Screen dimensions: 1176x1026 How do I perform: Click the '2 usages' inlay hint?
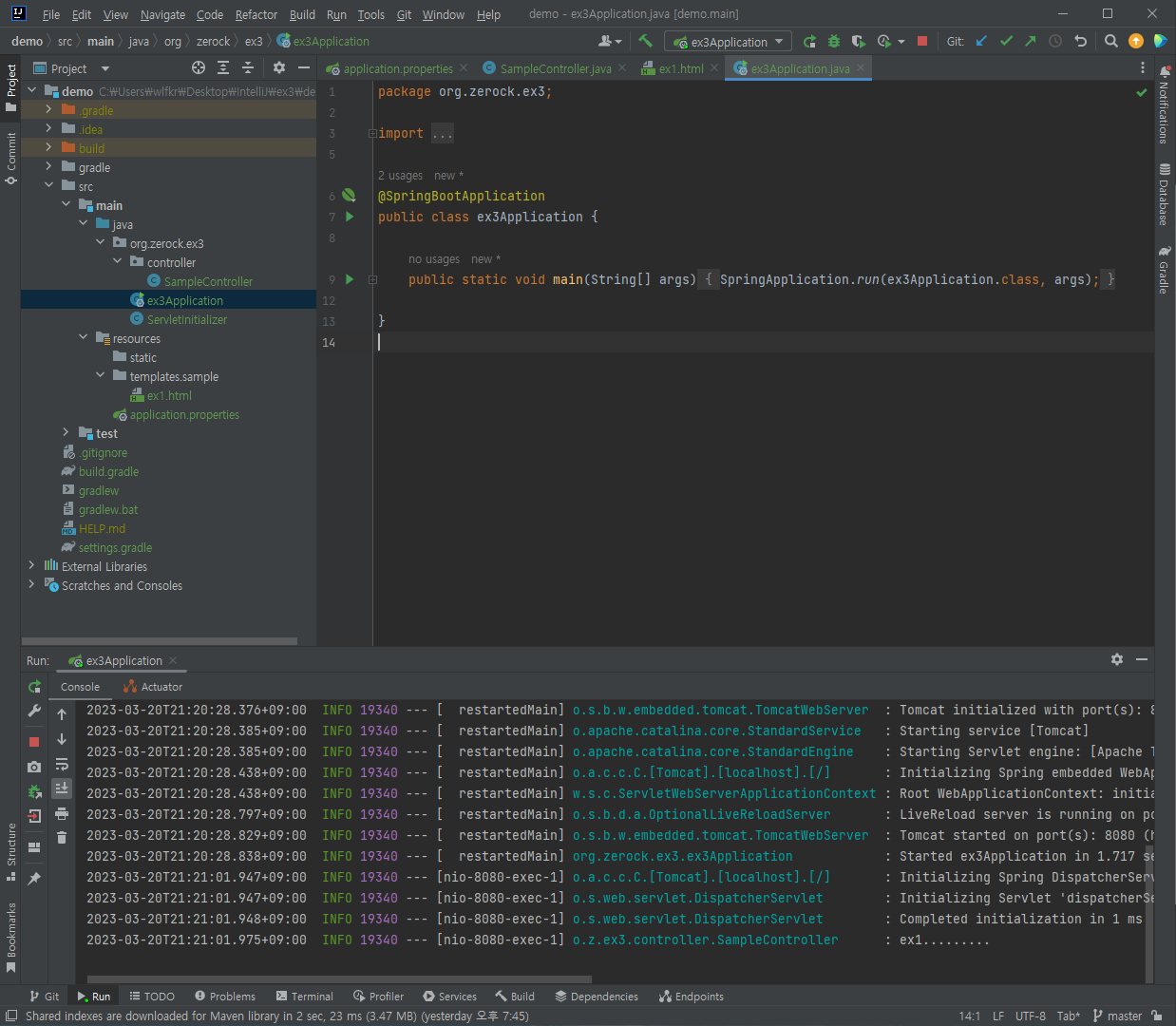click(400, 176)
